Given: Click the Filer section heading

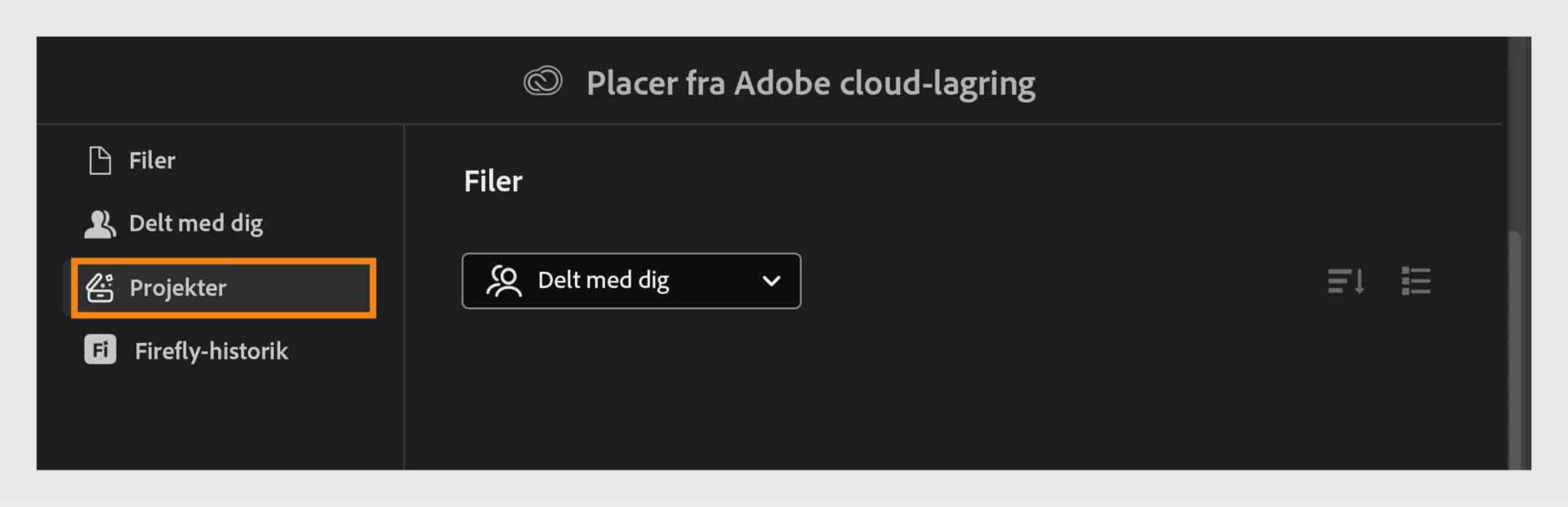Looking at the screenshot, I should click(x=492, y=181).
